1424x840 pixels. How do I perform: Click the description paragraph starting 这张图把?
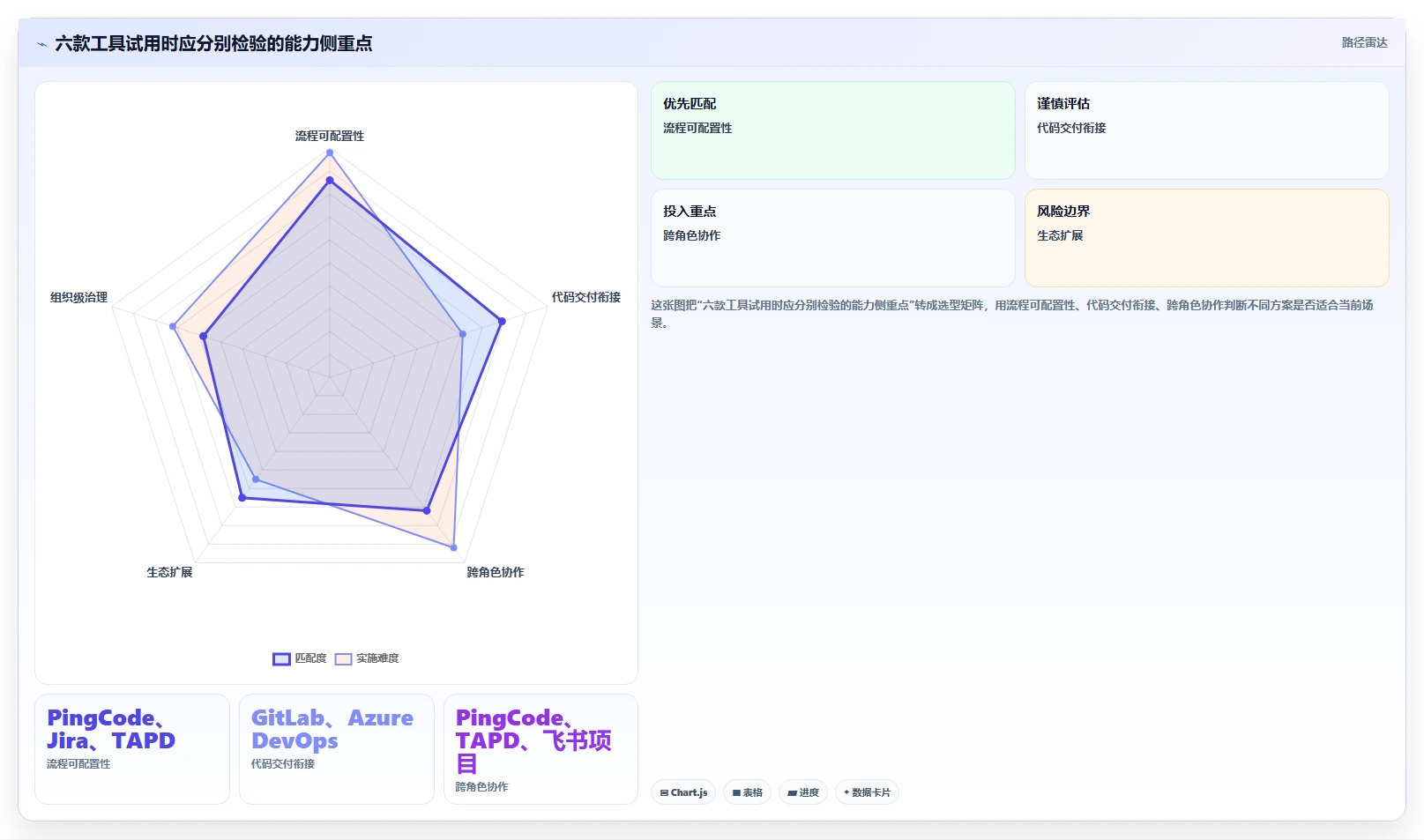[x=1012, y=314]
